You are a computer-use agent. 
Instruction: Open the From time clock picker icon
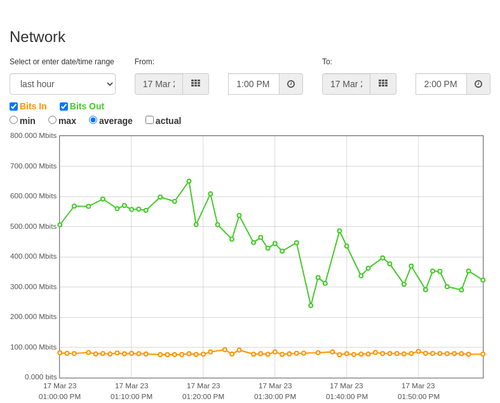[291, 84]
